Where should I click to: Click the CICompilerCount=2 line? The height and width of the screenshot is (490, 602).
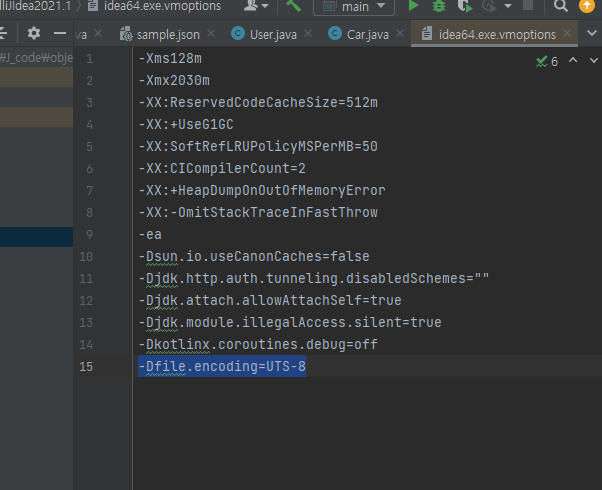pyautogui.click(x=222, y=168)
